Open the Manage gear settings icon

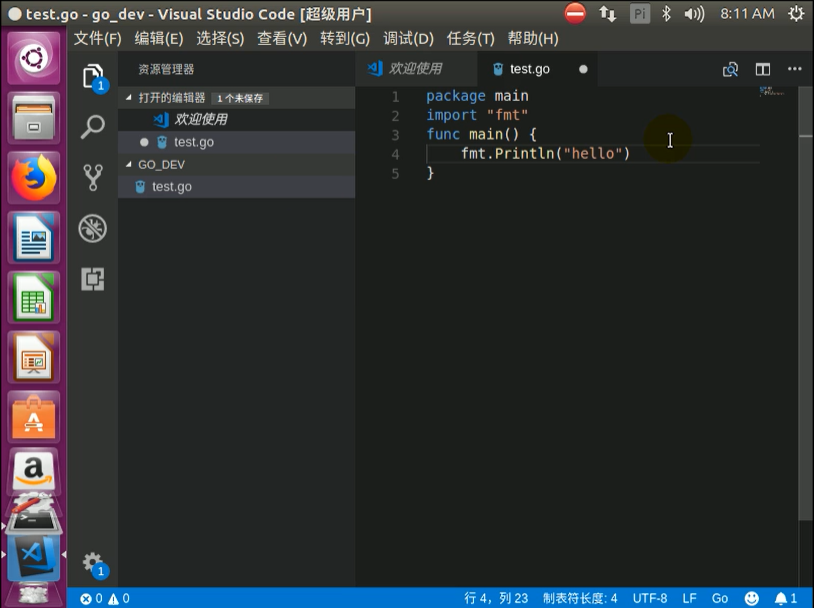(x=93, y=564)
